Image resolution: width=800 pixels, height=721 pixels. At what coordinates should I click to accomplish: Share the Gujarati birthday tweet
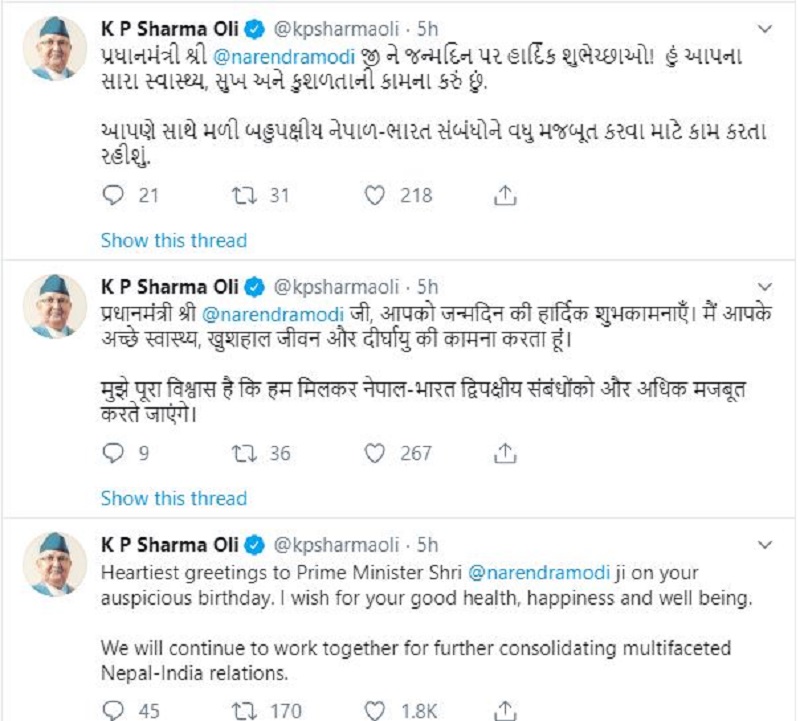coord(506,195)
